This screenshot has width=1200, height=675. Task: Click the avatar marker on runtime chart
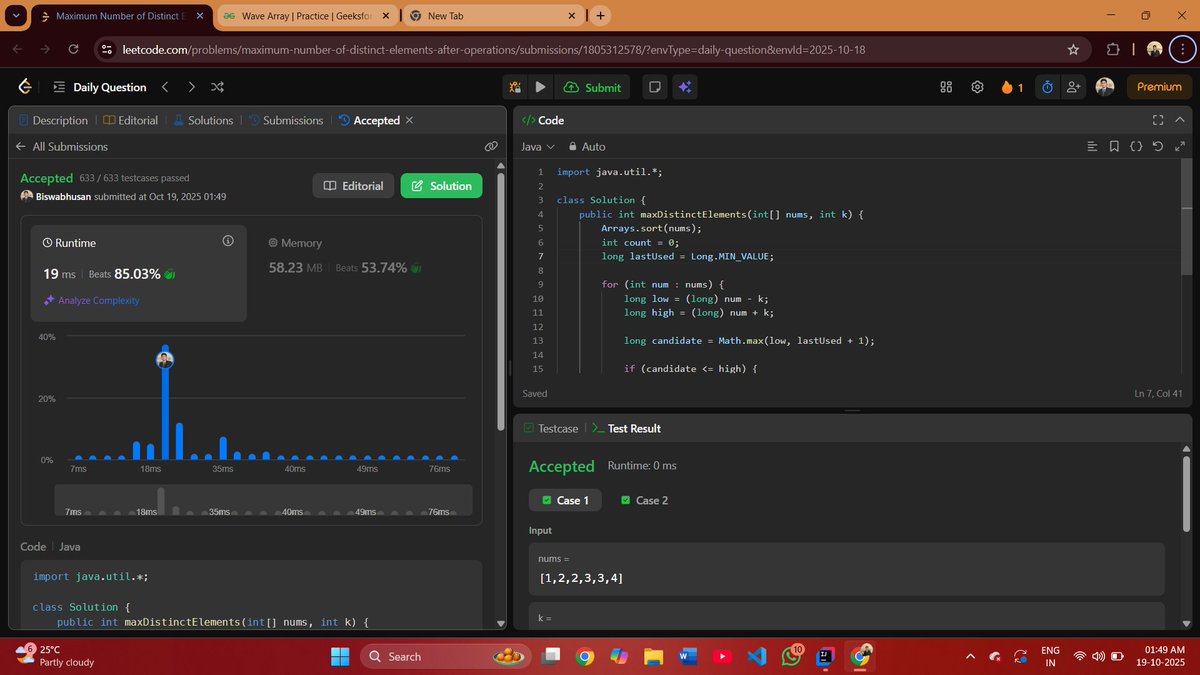click(165, 360)
